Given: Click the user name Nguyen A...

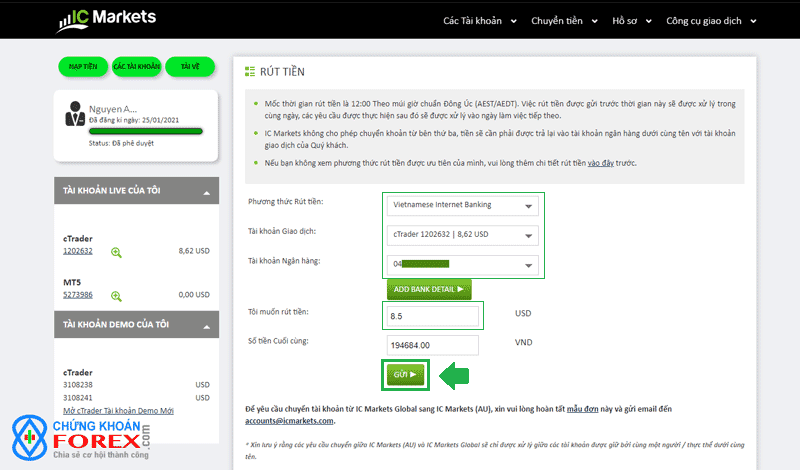Looking at the screenshot, I should (113, 109).
